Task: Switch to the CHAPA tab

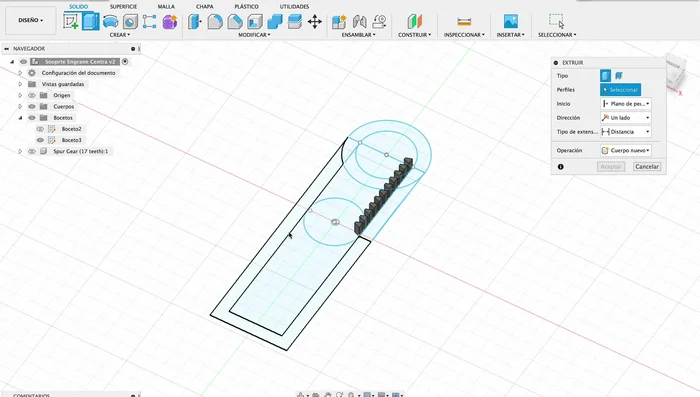Action: tap(204, 6)
